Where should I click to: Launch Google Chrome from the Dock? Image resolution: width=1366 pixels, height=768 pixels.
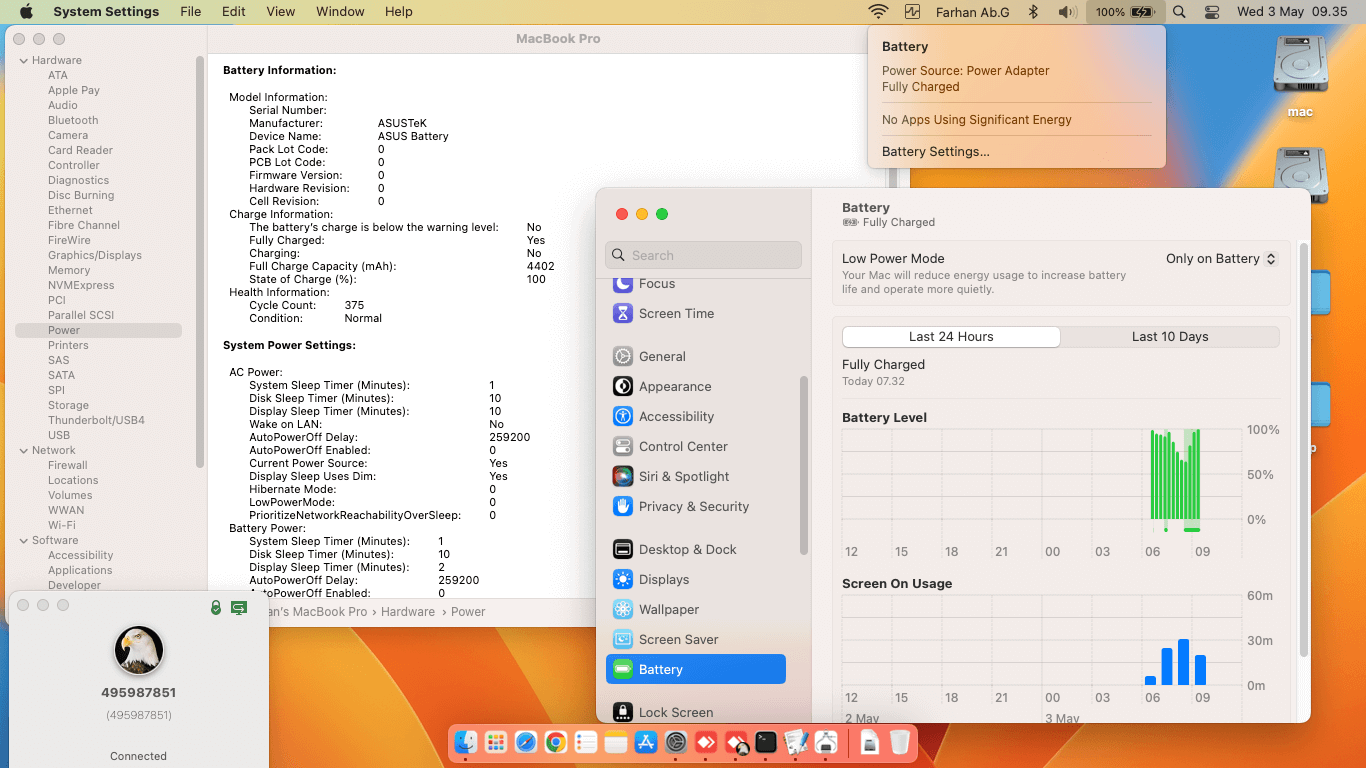(556, 742)
